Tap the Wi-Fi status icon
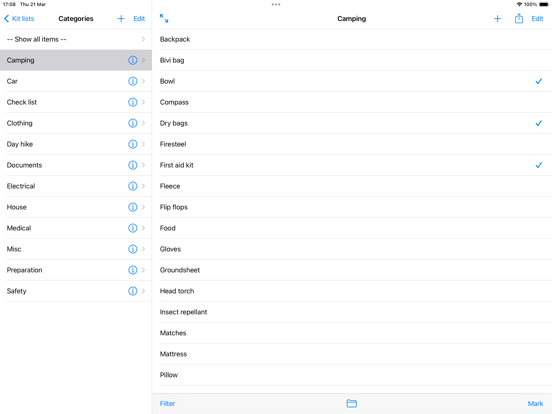The width and height of the screenshot is (552, 414). (x=519, y=5)
